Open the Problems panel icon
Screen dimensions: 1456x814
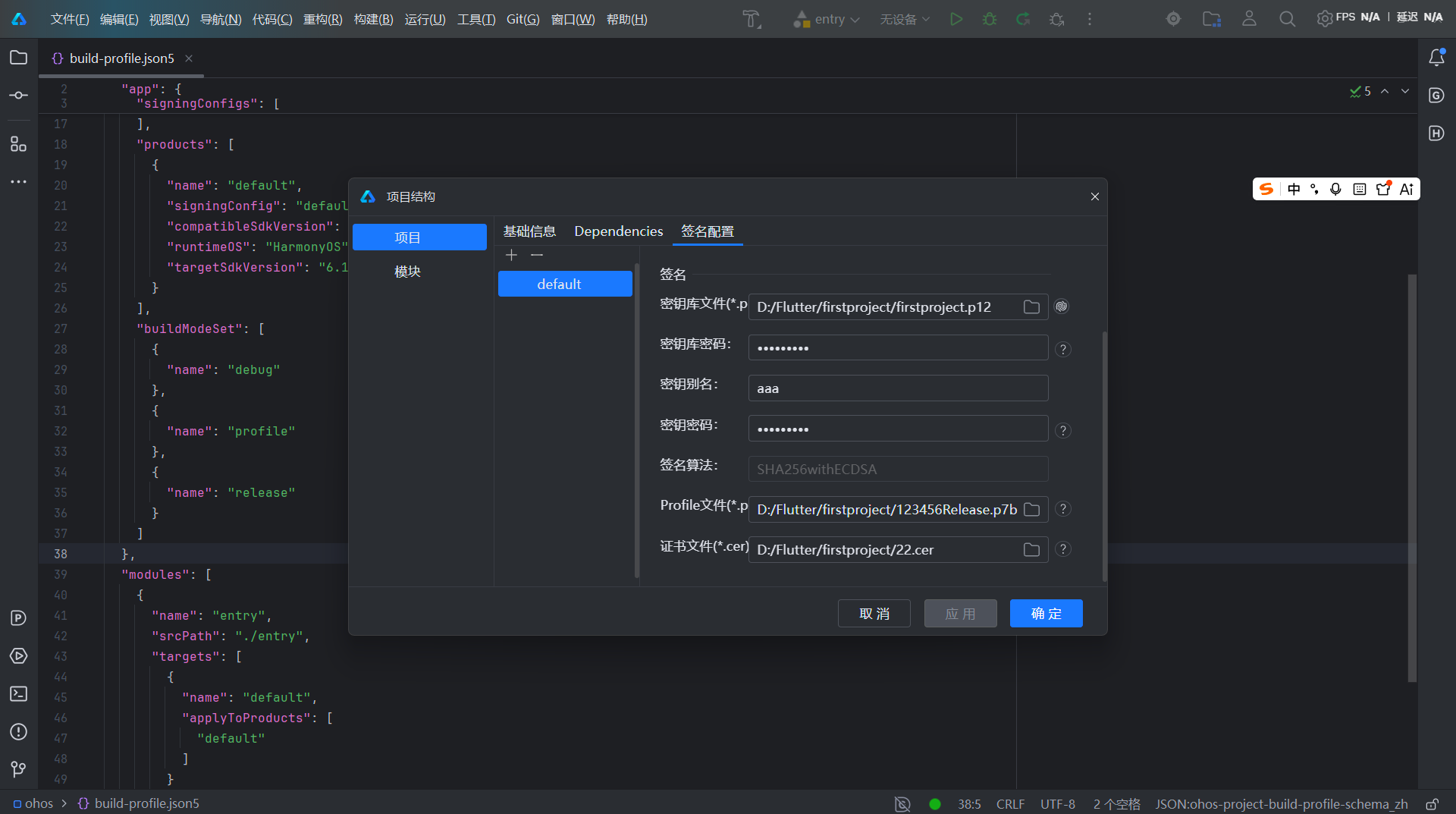pyautogui.click(x=19, y=732)
